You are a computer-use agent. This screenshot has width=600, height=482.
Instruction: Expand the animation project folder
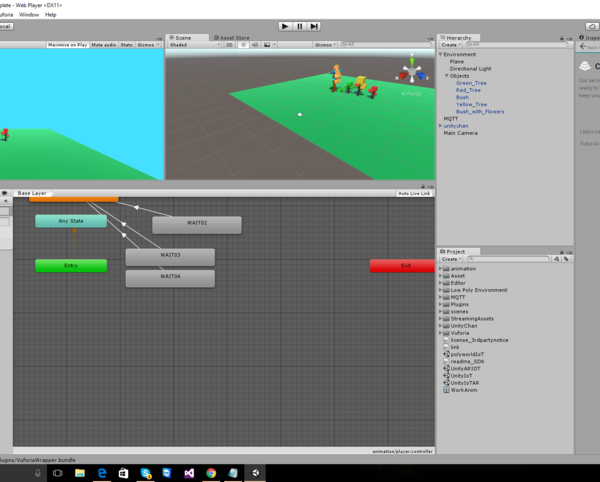(x=440, y=269)
